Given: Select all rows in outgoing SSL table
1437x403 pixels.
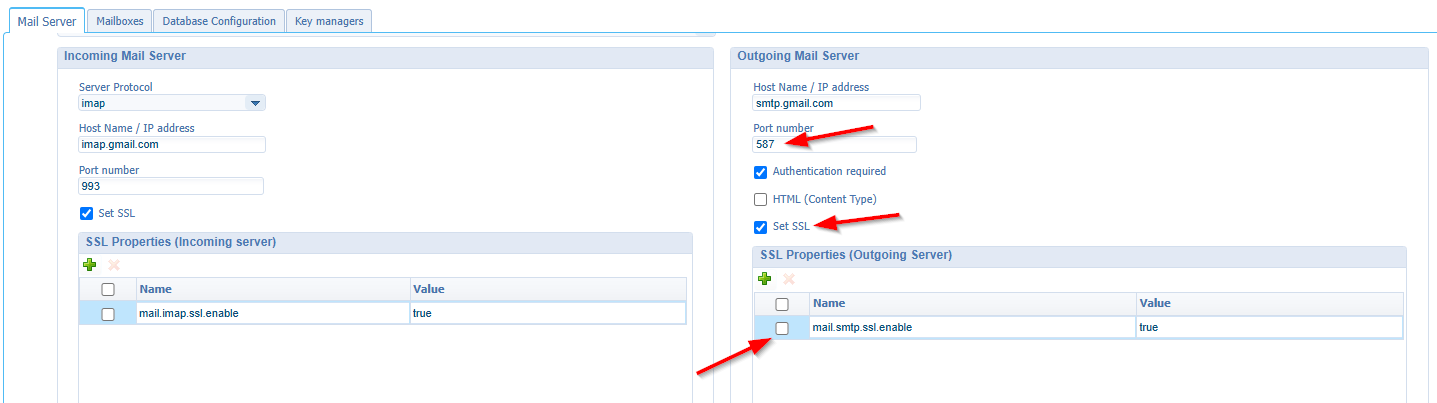Looking at the screenshot, I should 782,304.
